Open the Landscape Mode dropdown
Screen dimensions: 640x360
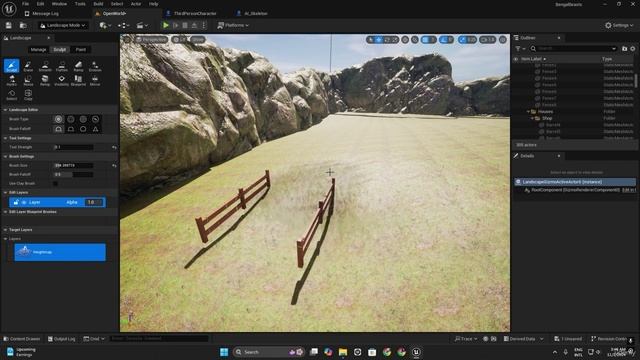[x=63, y=25]
